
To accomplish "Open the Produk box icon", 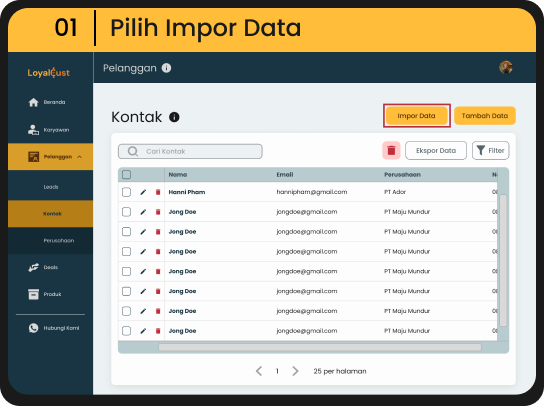I will [33, 294].
